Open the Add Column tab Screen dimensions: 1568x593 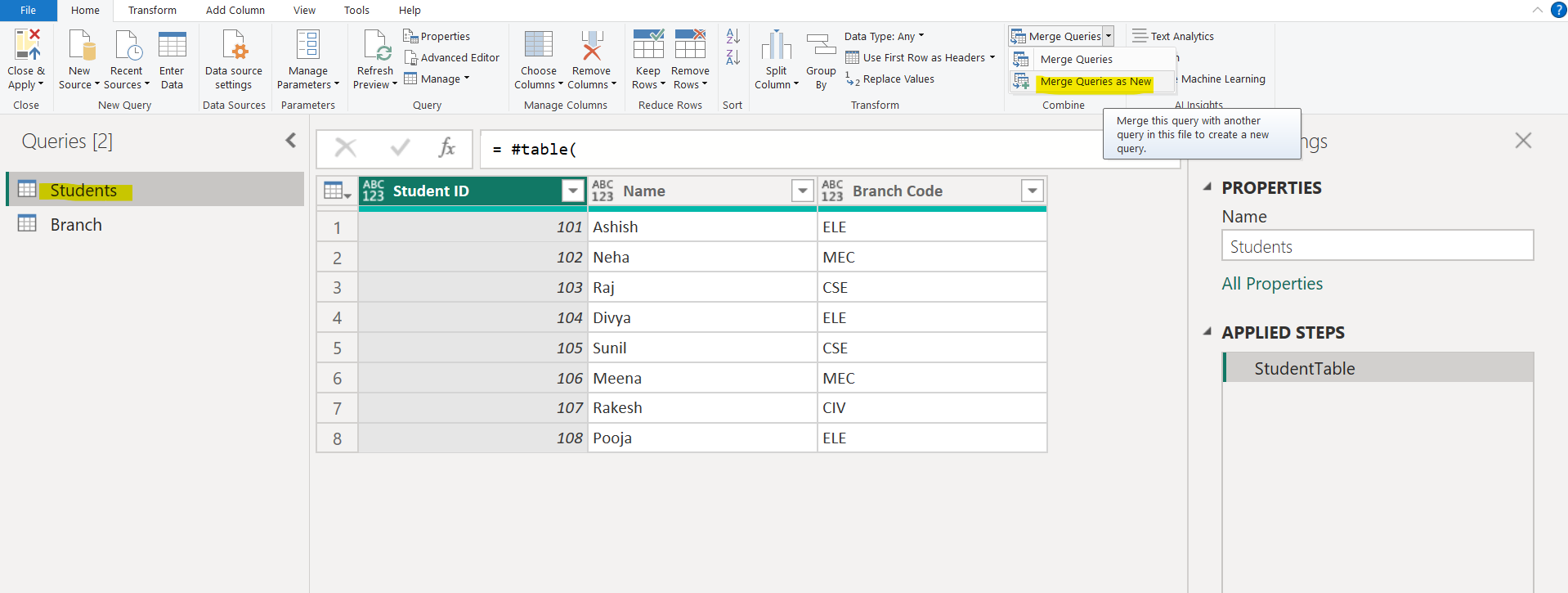click(235, 11)
